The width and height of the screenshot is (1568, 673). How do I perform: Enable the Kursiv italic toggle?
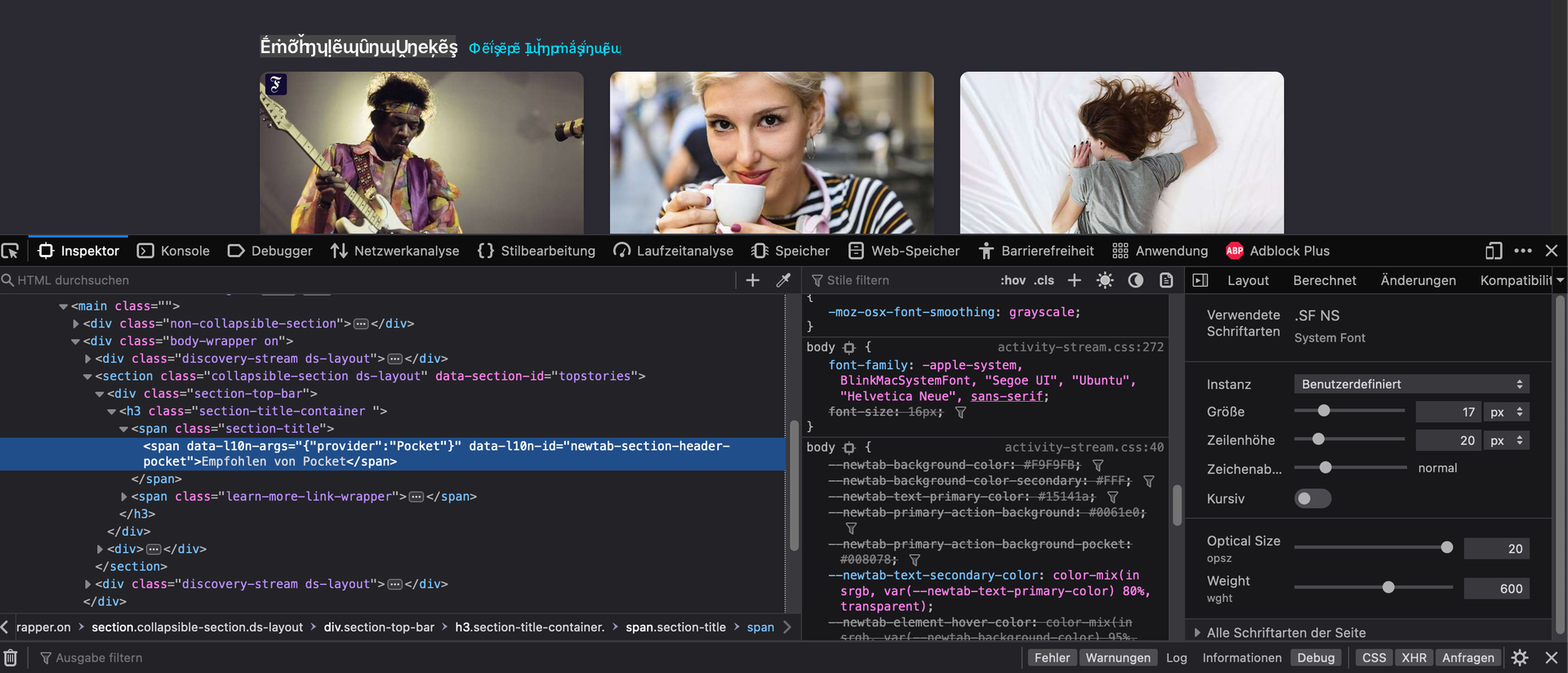[x=1312, y=498]
